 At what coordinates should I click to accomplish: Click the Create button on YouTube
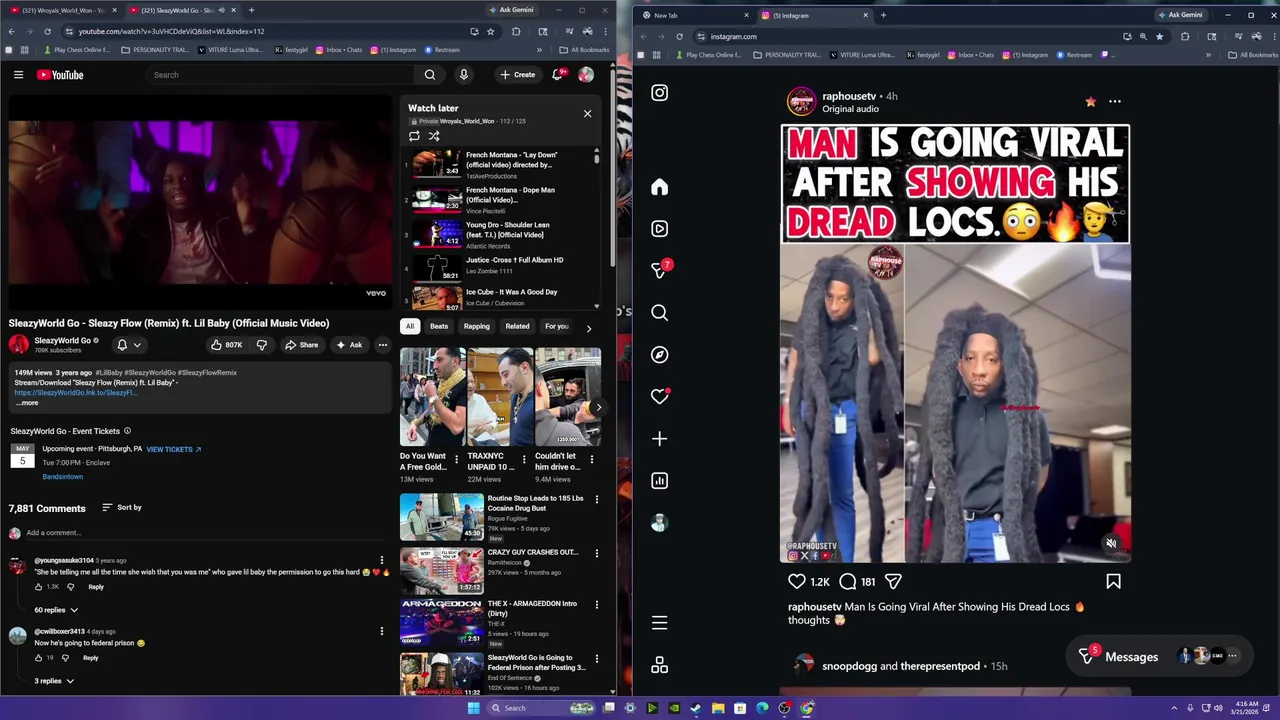(x=518, y=75)
